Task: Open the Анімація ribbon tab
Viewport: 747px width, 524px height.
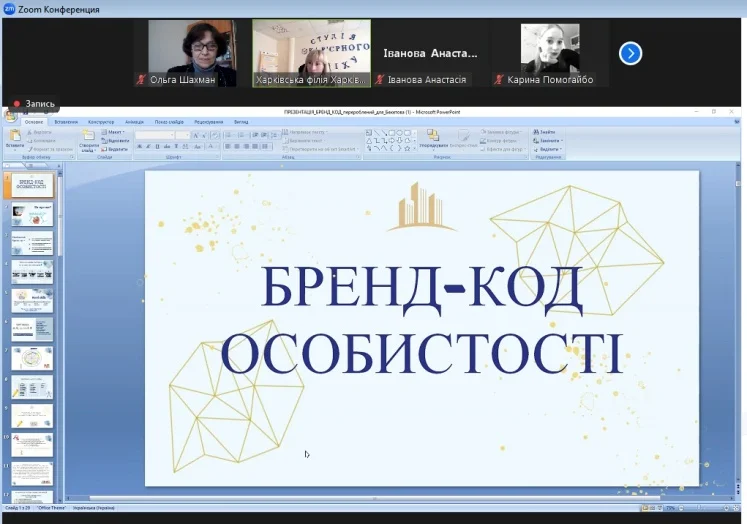Action: tap(135, 121)
